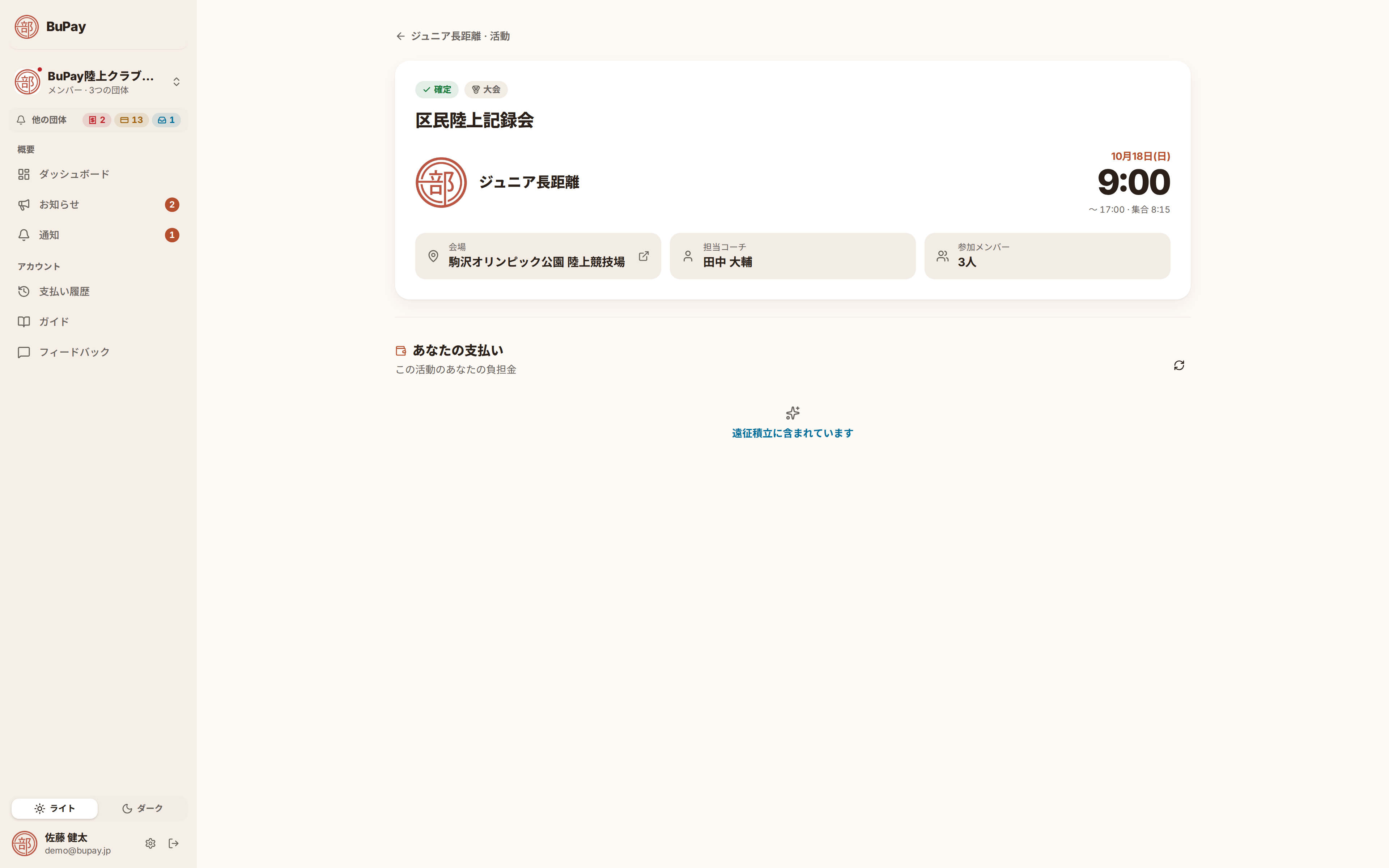Open 通知 notifications page
1389x868 pixels.
[x=98, y=235]
